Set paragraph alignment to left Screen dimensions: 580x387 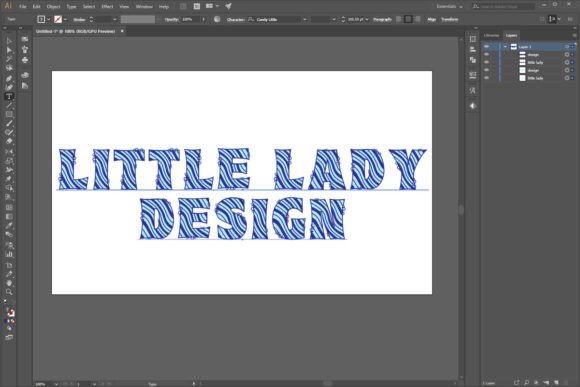[399, 19]
